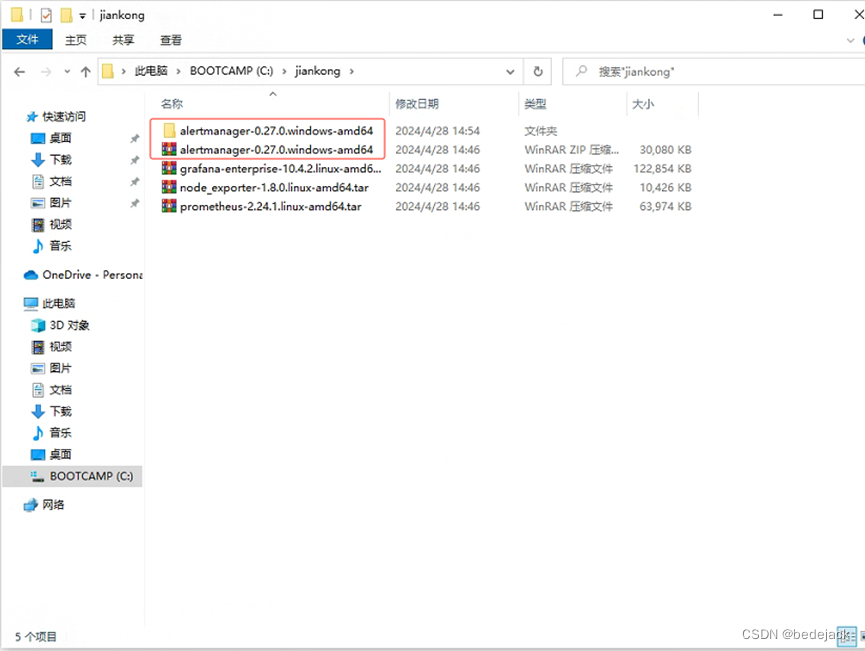This screenshot has width=865, height=651.
Task: Open pinned 桌面 under quick access
Action: pyautogui.click(x=60, y=138)
